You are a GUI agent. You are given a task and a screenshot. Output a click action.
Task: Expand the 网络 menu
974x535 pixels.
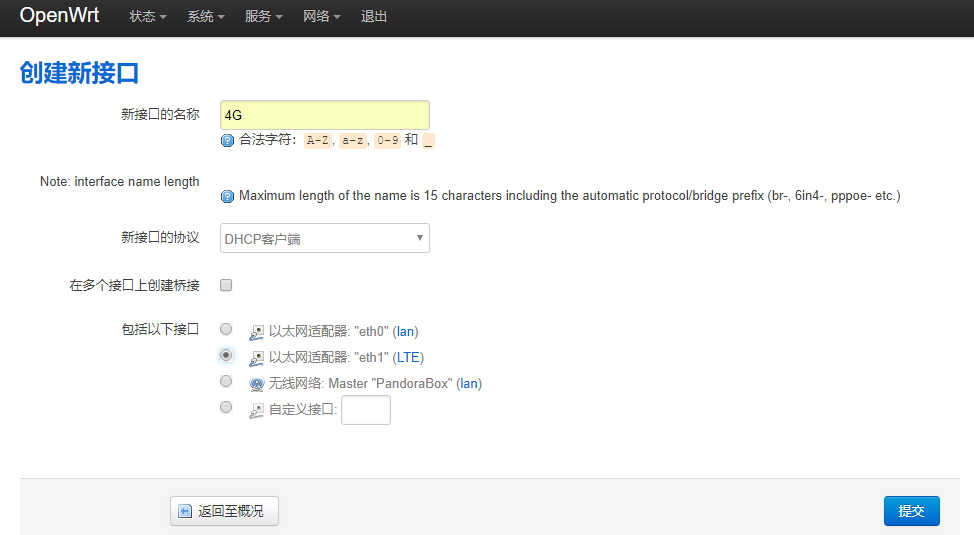tap(322, 17)
